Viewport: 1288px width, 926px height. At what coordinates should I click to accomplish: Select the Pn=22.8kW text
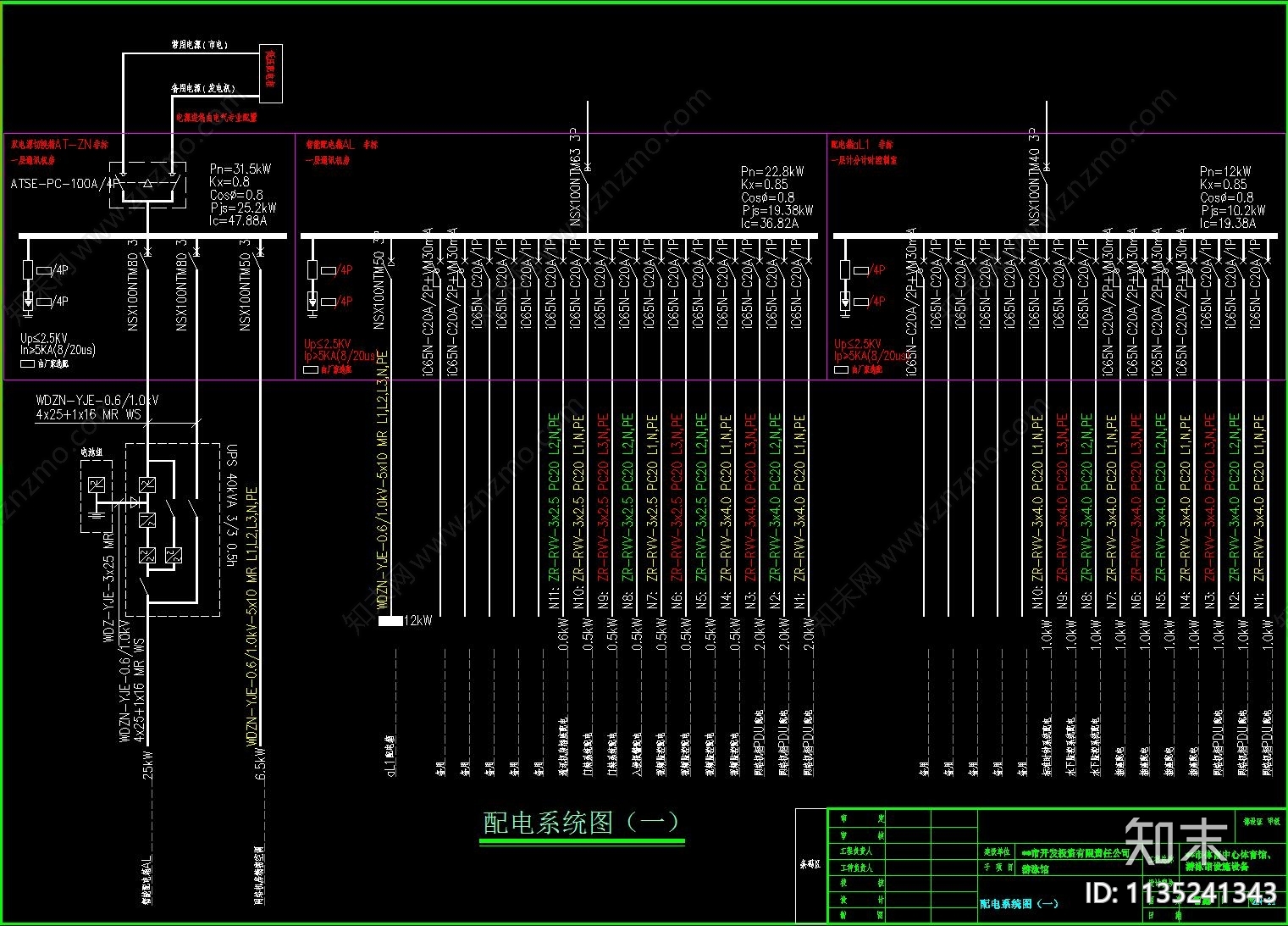pos(772,172)
